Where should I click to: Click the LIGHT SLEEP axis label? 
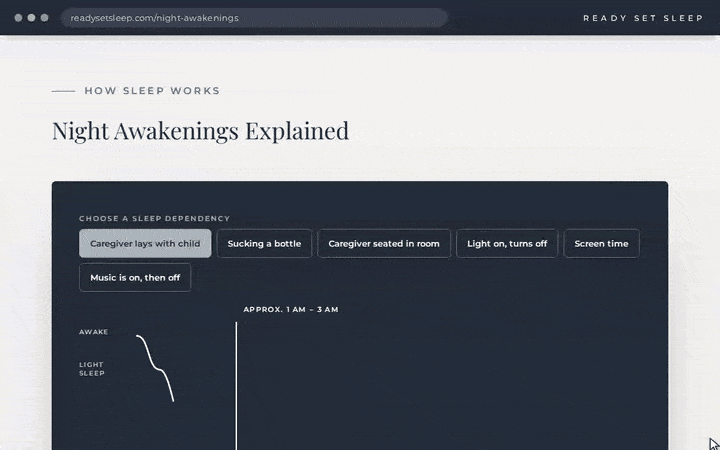coord(92,369)
